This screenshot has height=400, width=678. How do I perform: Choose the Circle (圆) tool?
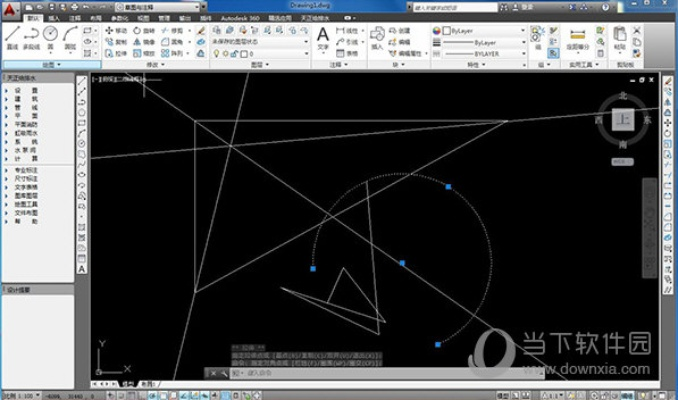[x=50, y=36]
